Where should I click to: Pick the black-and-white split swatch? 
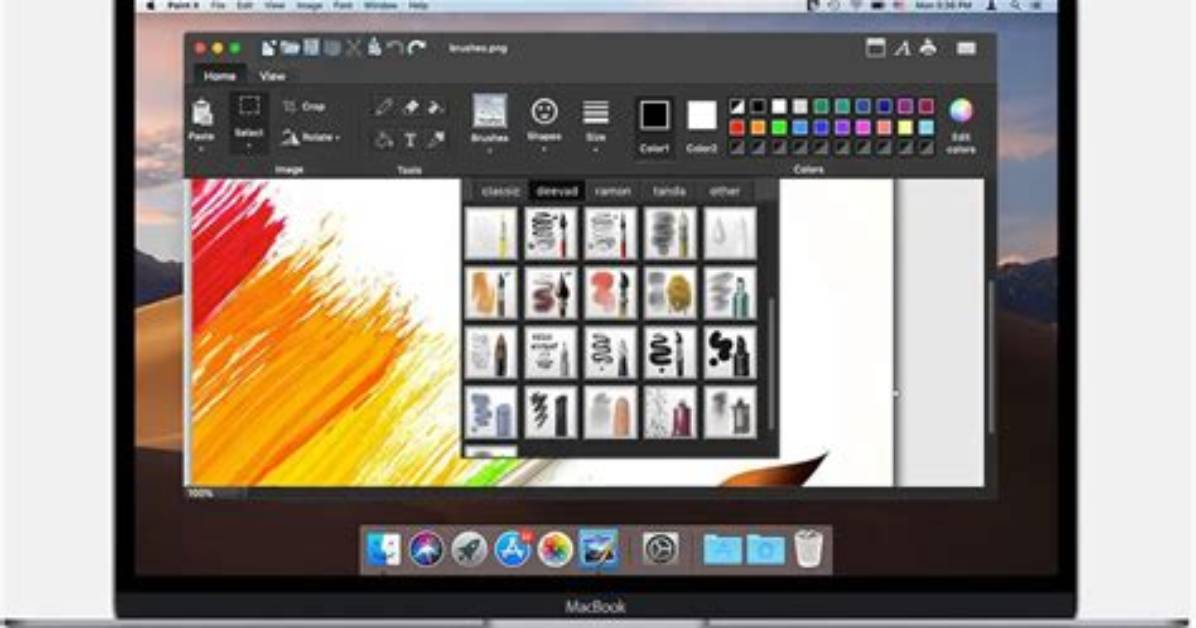click(737, 106)
